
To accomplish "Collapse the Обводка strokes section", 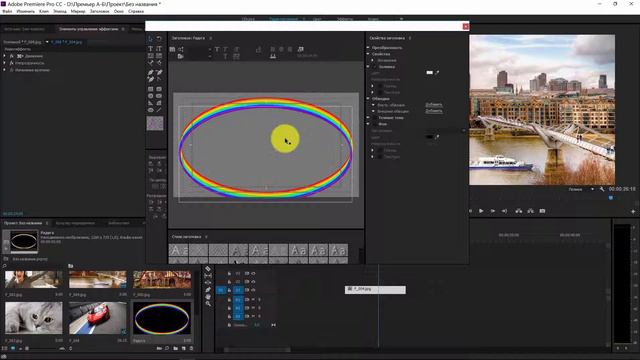I will click(368, 99).
